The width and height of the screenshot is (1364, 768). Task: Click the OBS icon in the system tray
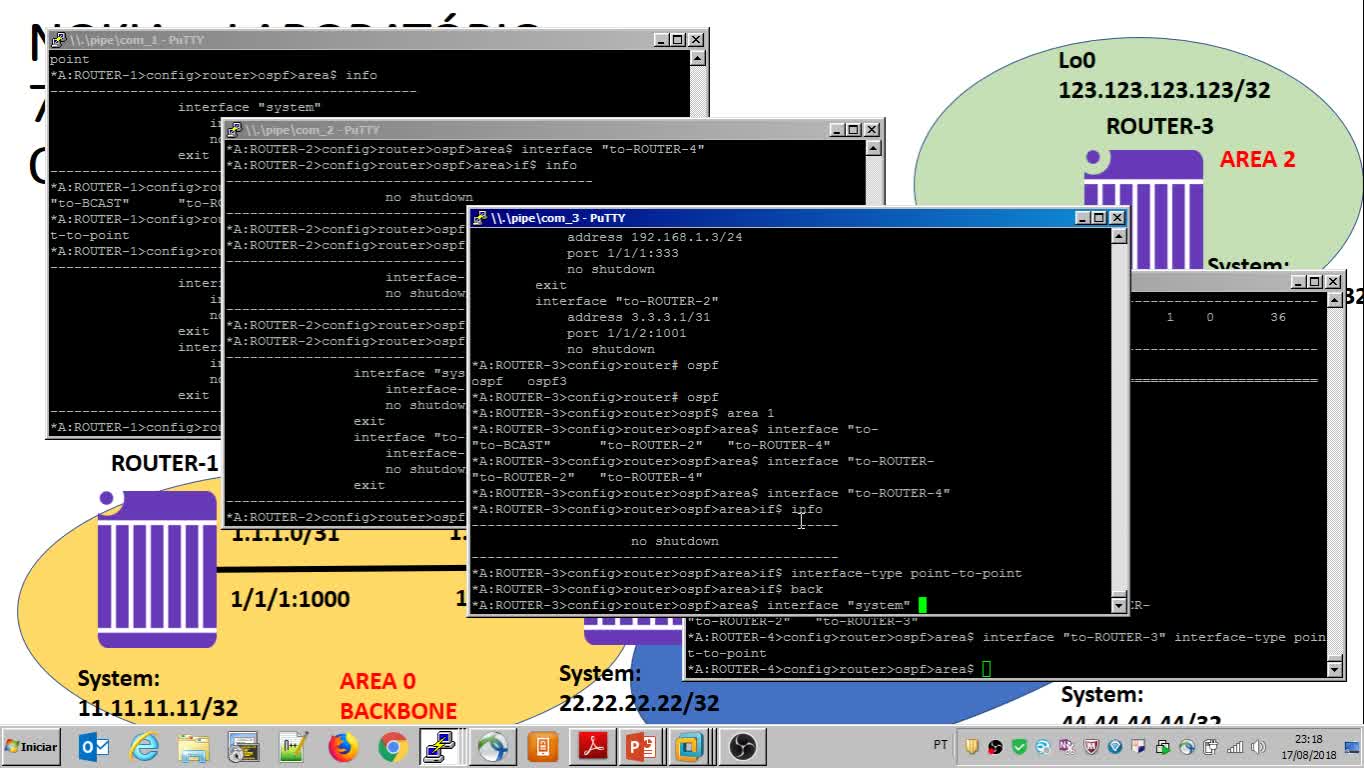point(995,746)
